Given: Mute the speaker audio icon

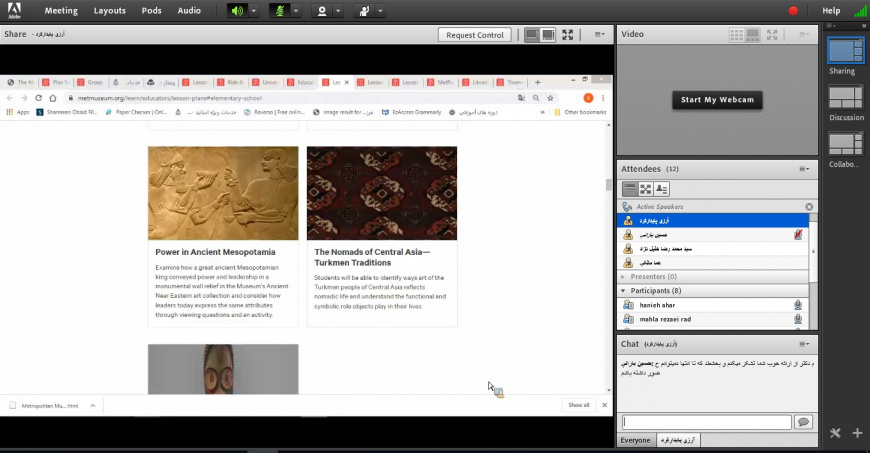Looking at the screenshot, I should [237, 11].
